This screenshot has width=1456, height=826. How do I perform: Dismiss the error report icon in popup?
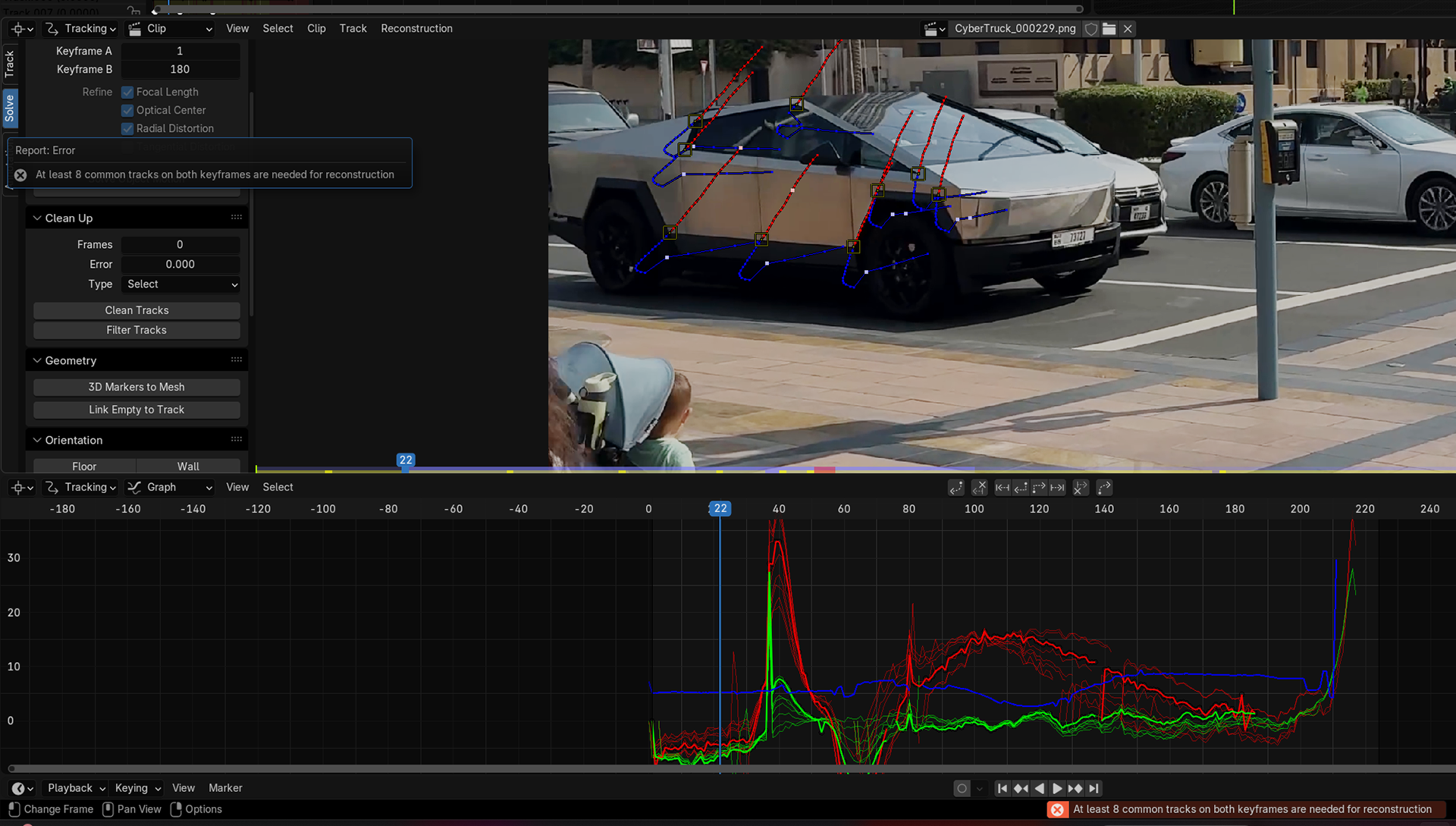click(x=20, y=174)
